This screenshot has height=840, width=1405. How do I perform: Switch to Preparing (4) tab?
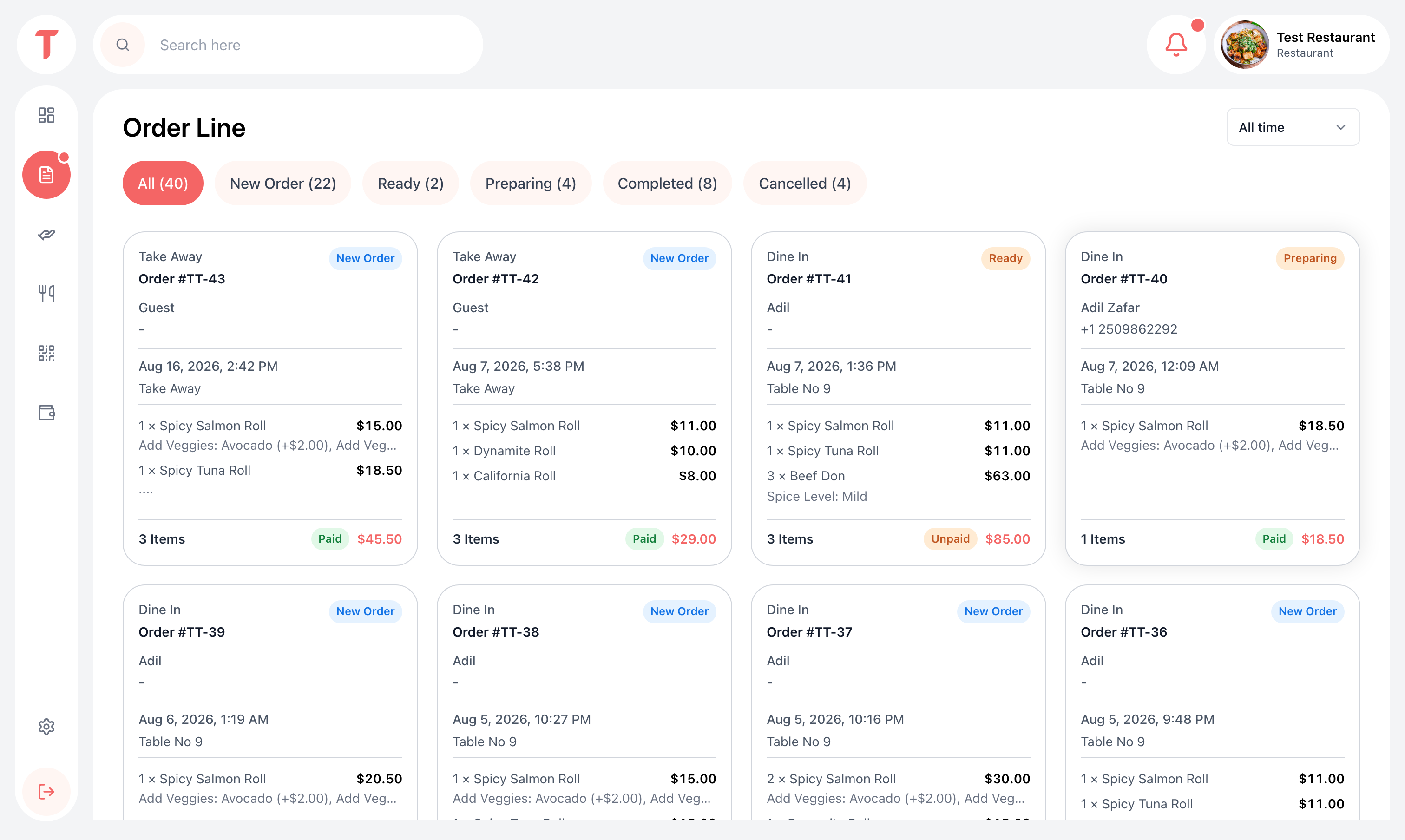pyautogui.click(x=531, y=184)
